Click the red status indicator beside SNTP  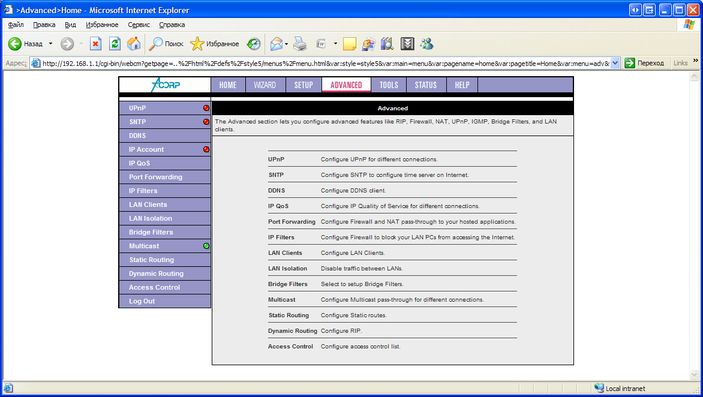point(206,122)
